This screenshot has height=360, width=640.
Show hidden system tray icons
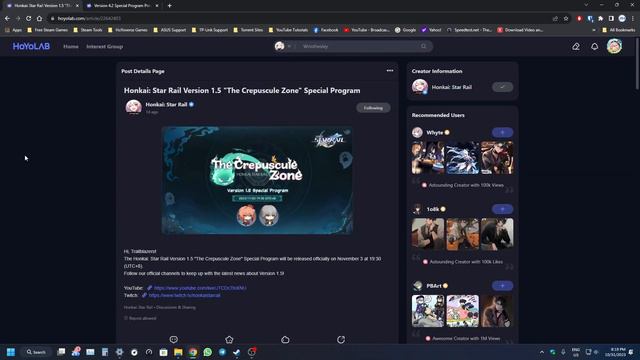pos(542,352)
